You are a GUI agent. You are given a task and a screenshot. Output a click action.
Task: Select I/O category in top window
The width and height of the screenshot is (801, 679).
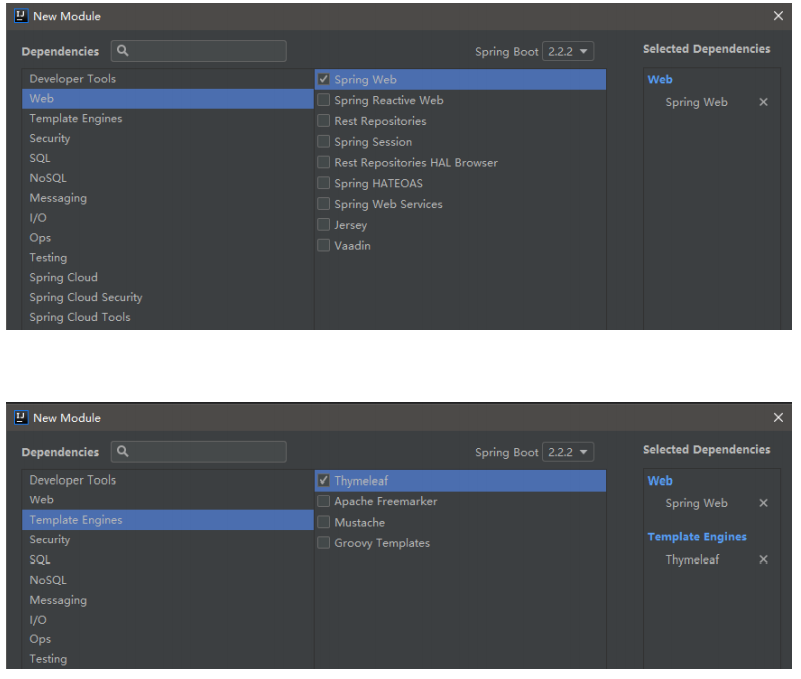coord(168,218)
